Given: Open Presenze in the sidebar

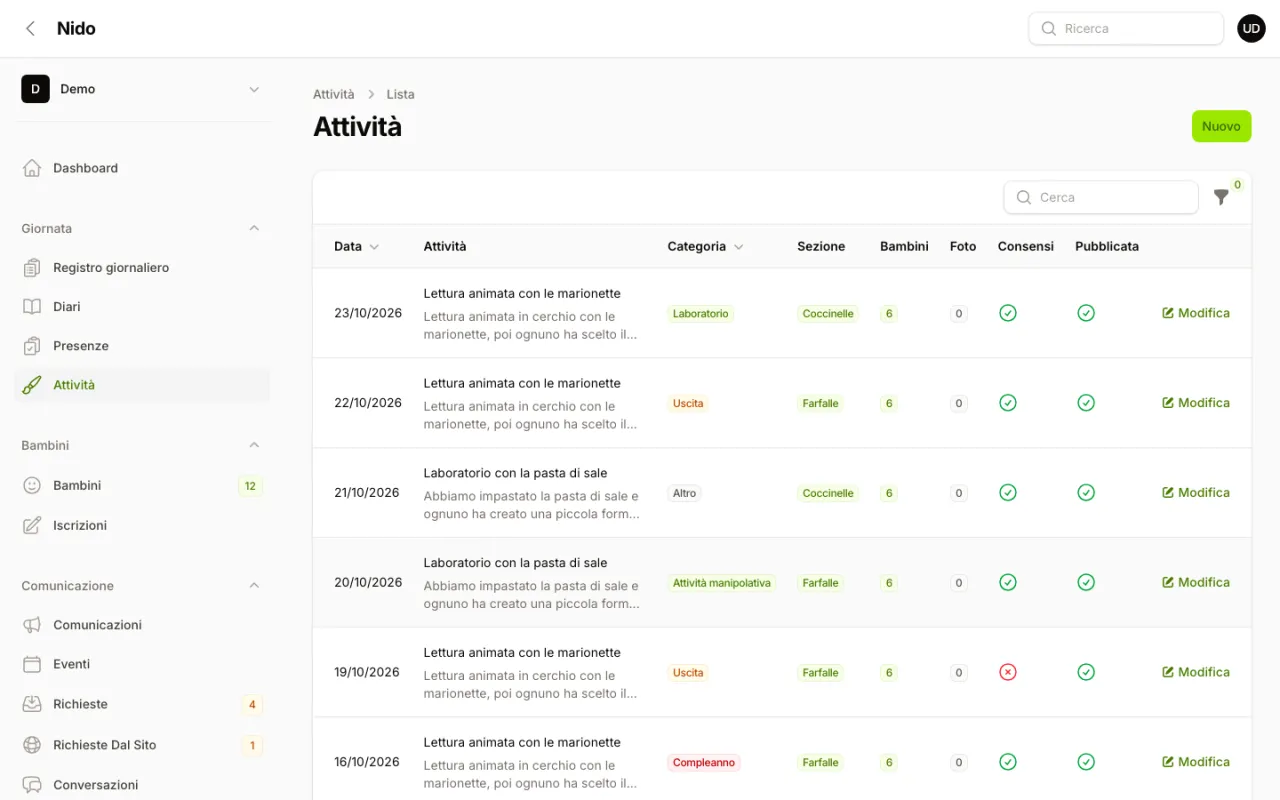Looking at the screenshot, I should tap(142, 346).
